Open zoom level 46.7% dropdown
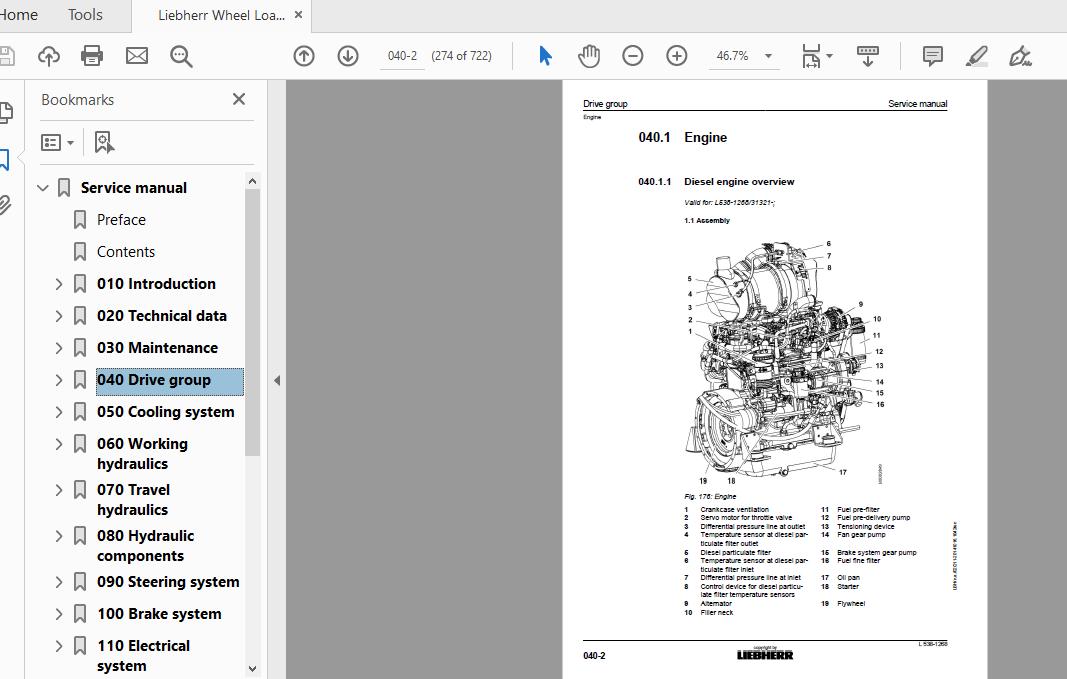Image resolution: width=1067 pixels, height=679 pixels. [768, 56]
